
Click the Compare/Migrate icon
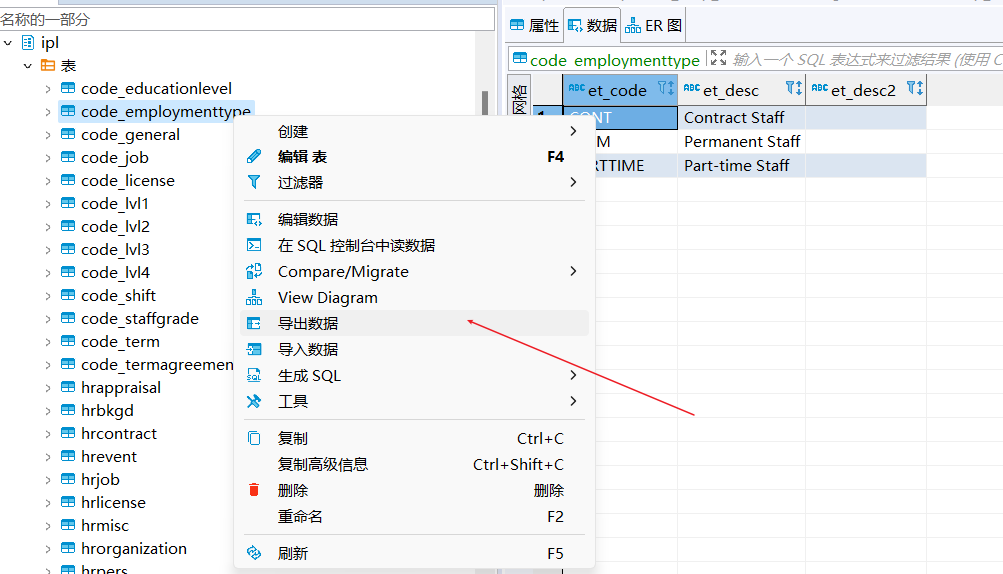tap(254, 271)
